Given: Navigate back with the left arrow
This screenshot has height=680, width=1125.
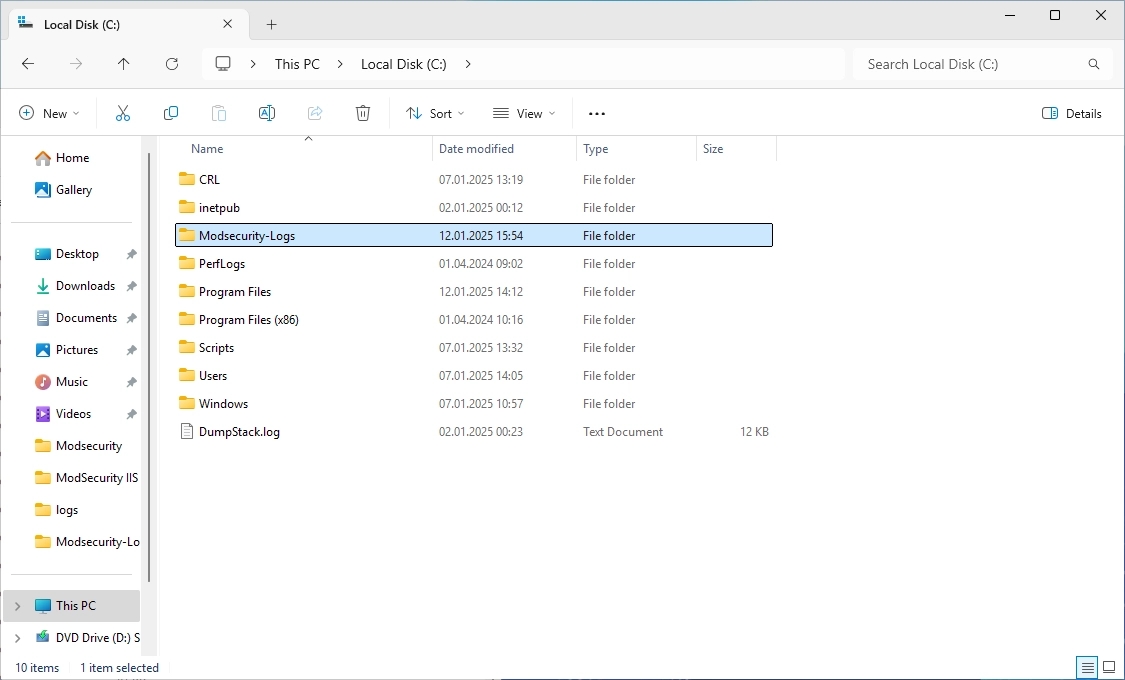Looking at the screenshot, I should point(28,64).
